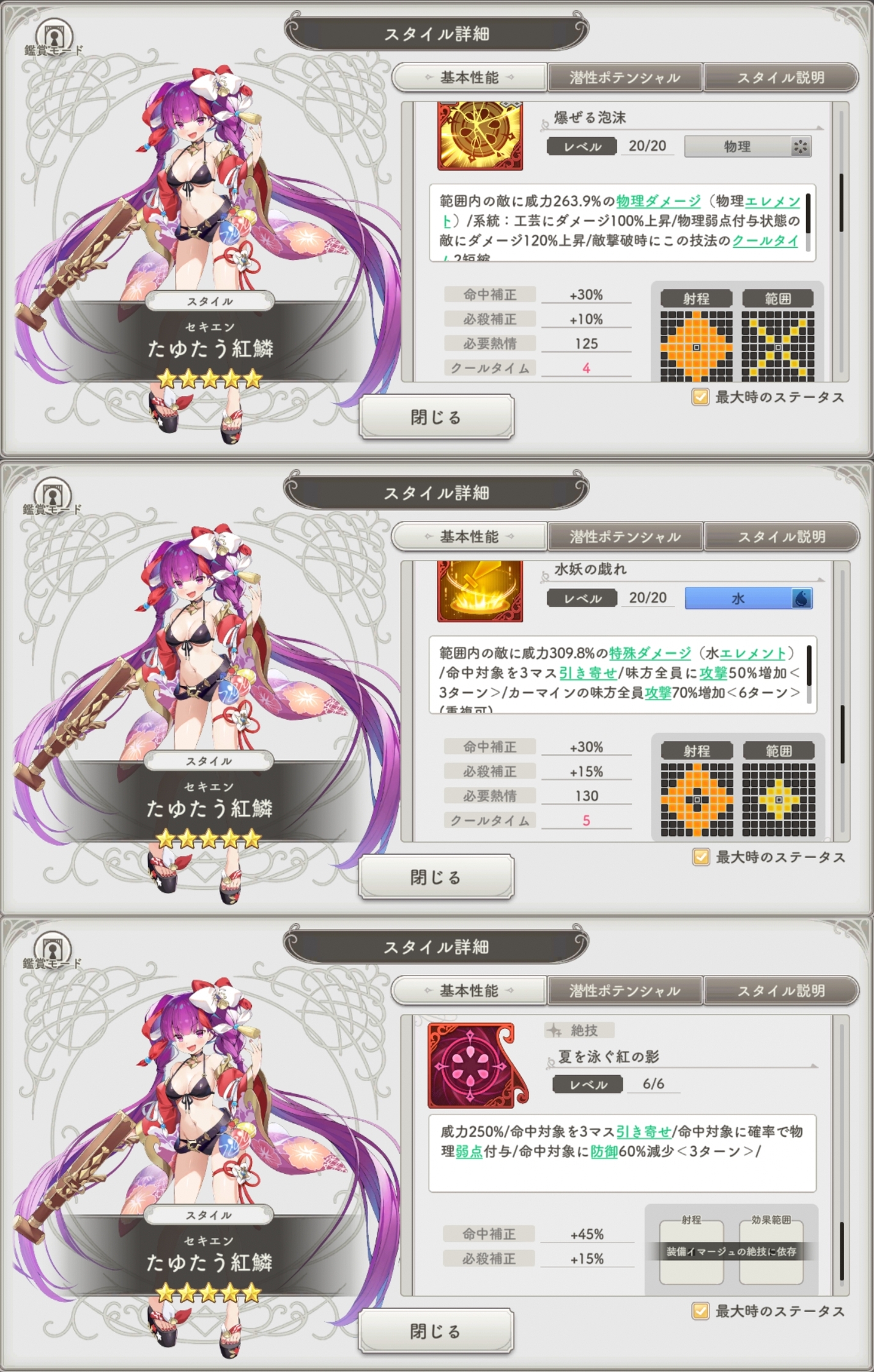Click the physical element icon beside 物理
Image resolution: width=874 pixels, height=1372 pixels.
tap(801, 146)
